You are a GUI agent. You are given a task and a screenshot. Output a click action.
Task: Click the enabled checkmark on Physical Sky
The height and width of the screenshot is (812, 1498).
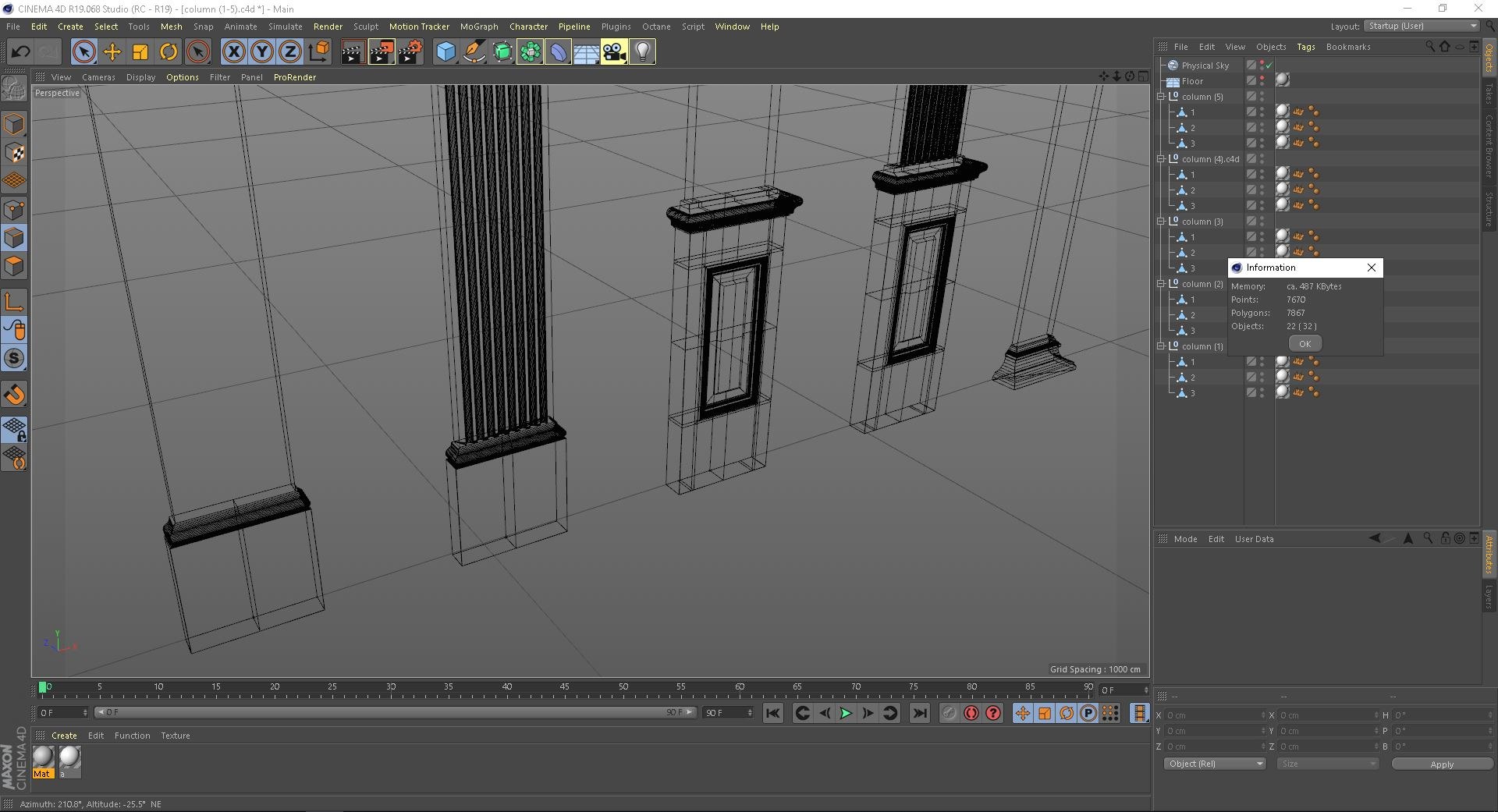[1269, 66]
